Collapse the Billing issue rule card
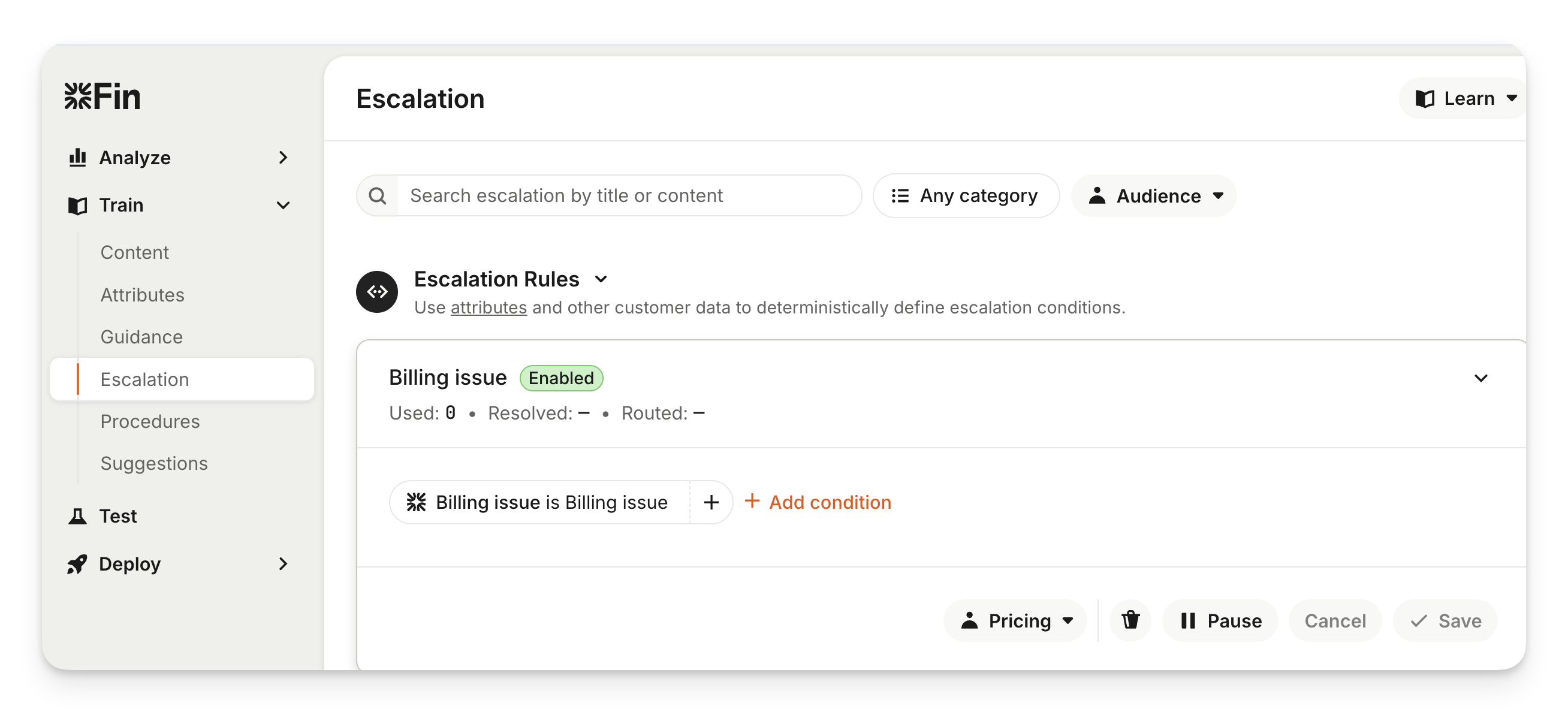 1480,379
